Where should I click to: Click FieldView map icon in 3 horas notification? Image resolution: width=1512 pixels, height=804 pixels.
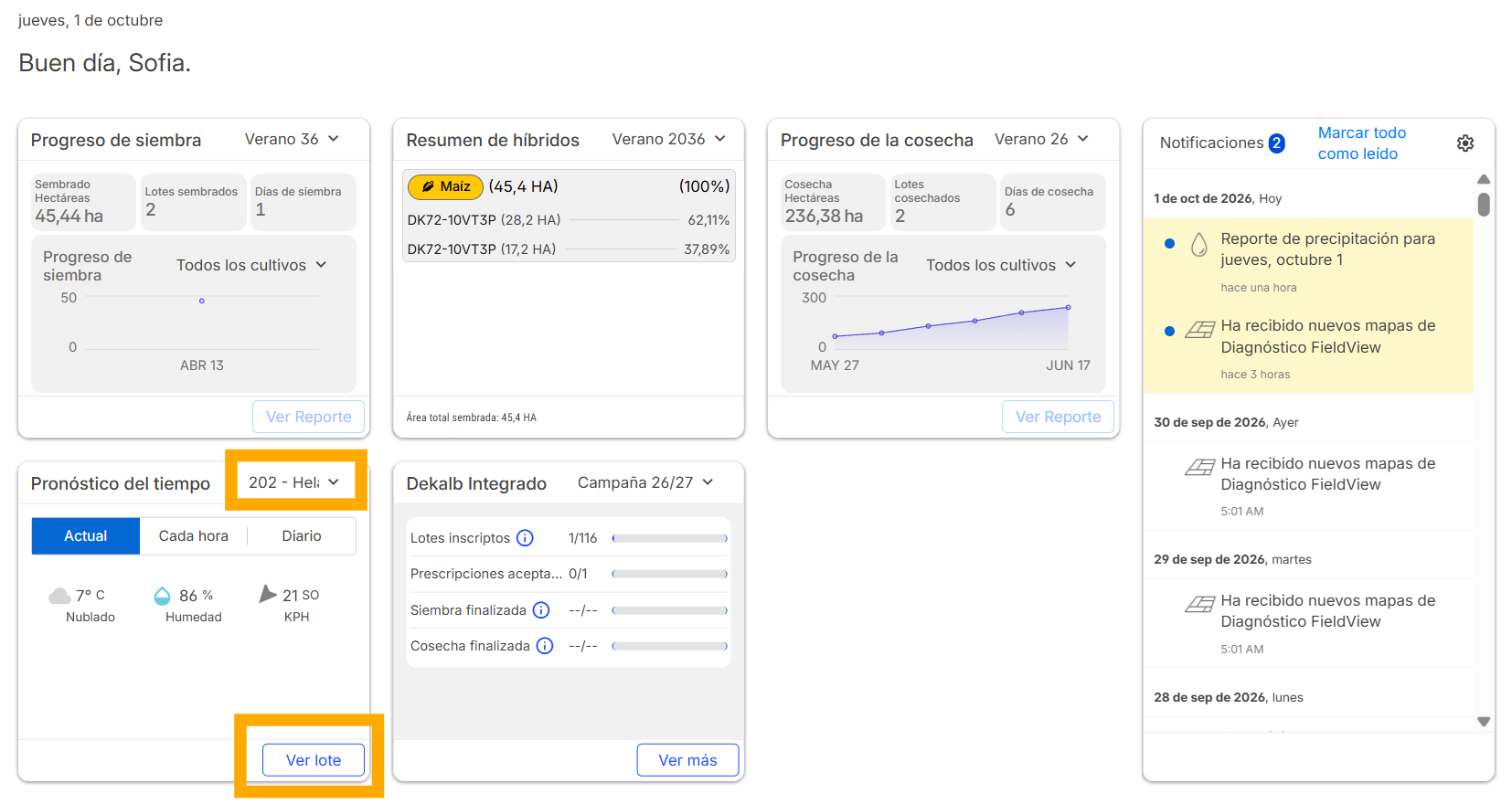click(x=1200, y=330)
